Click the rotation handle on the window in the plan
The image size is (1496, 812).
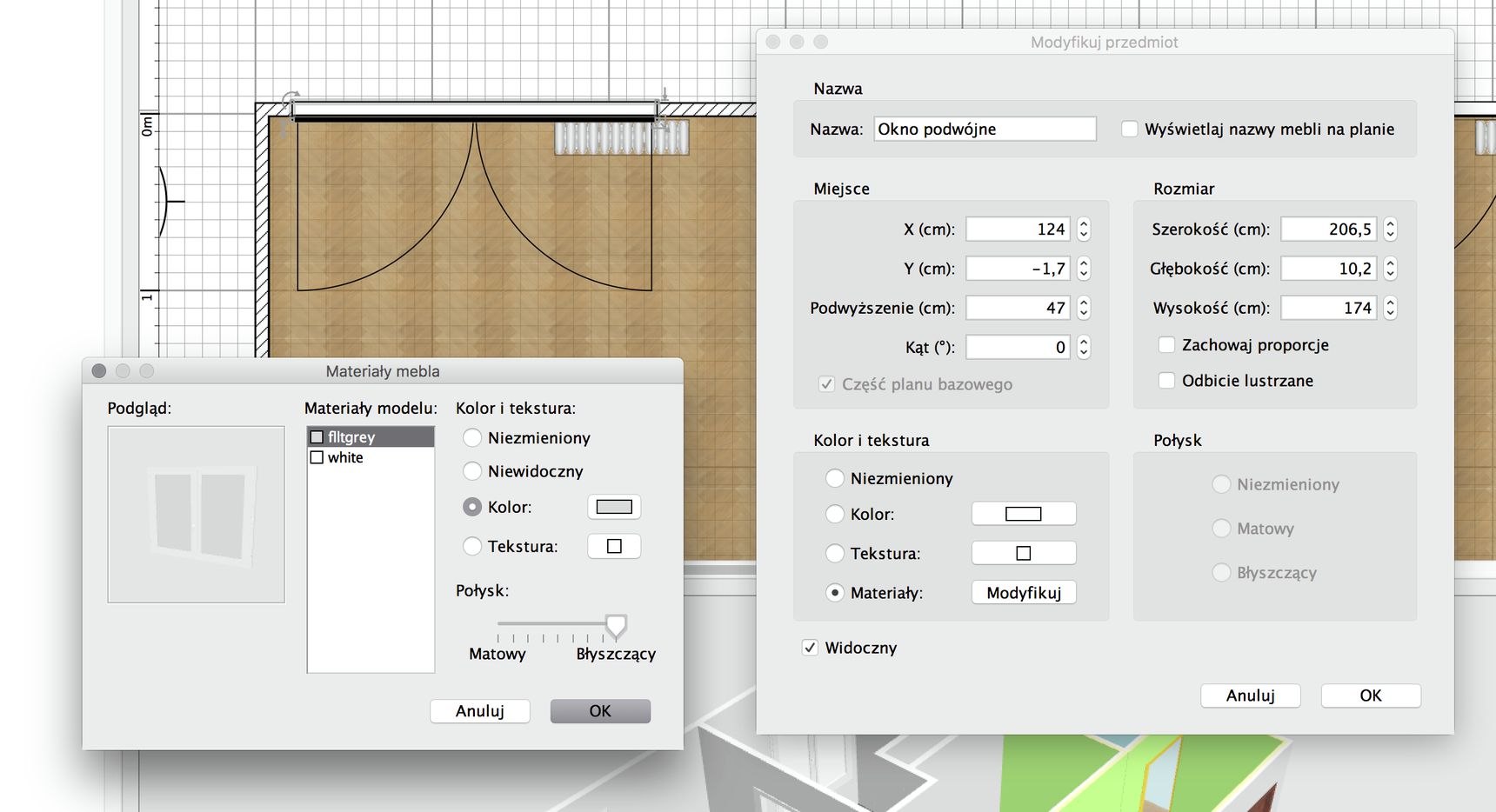pyautogui.click(x=291, y=100)
